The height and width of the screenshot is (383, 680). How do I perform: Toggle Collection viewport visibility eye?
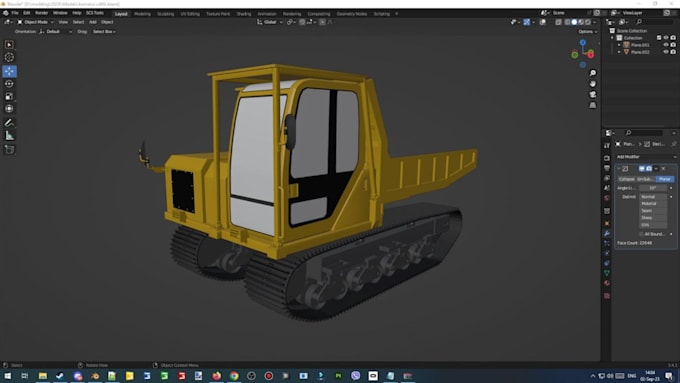[666, 38]
